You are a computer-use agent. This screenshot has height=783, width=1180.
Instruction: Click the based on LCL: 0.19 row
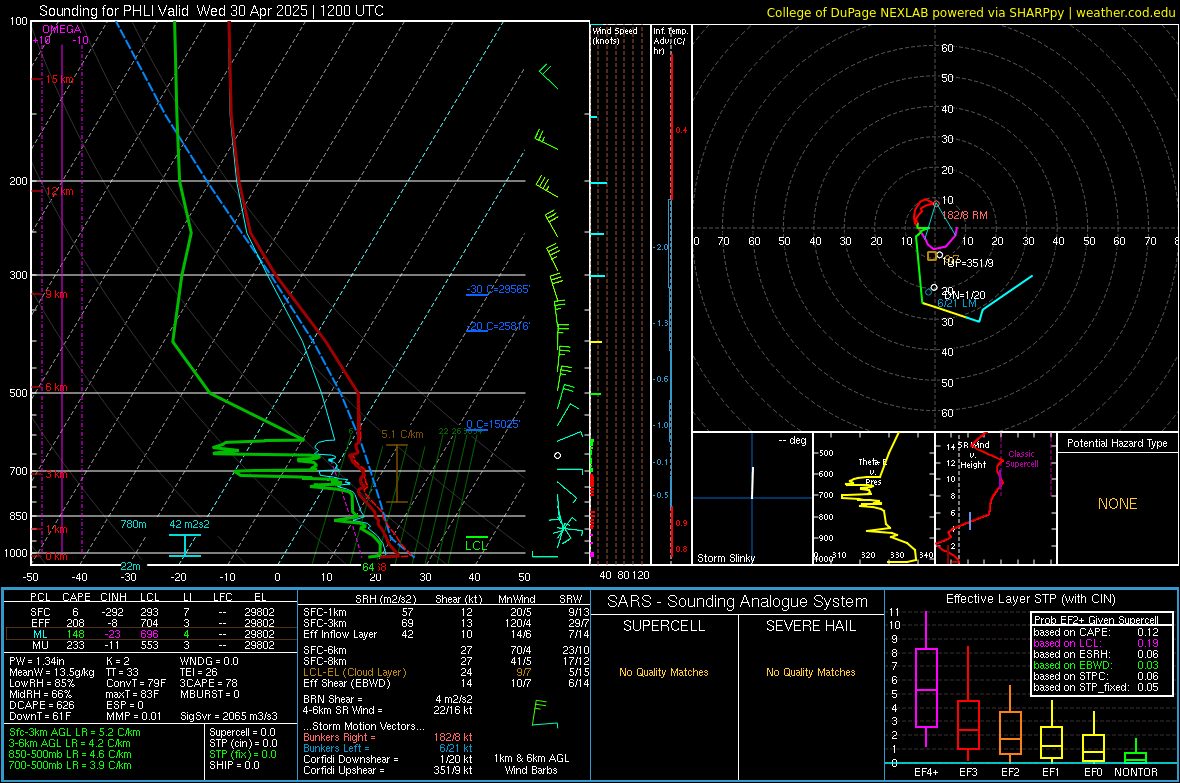click(x=1096, y=643)
